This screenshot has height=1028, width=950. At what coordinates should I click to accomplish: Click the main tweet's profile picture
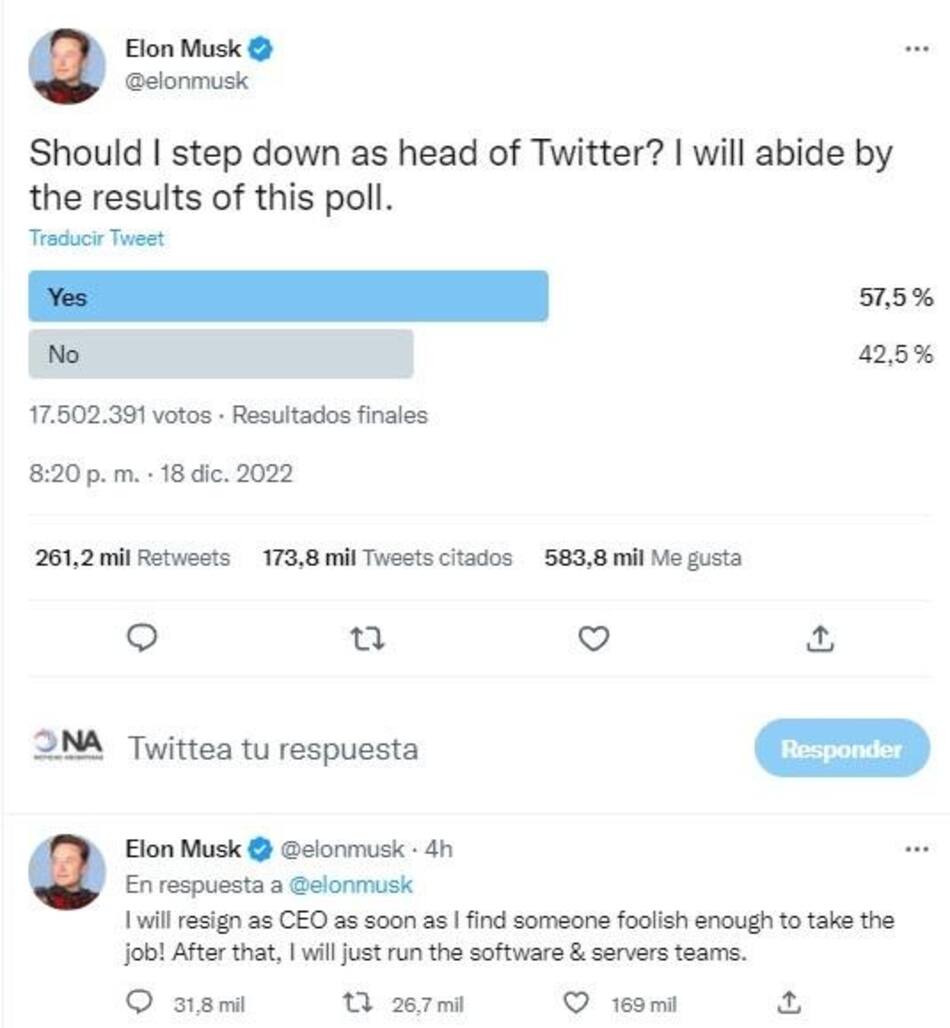click(67, 65)
